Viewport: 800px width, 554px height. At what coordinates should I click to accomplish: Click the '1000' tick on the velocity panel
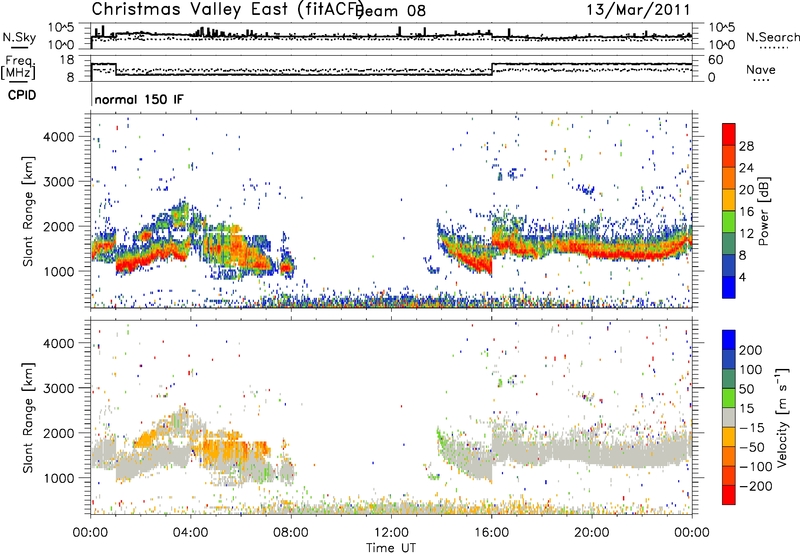[58, 478]
